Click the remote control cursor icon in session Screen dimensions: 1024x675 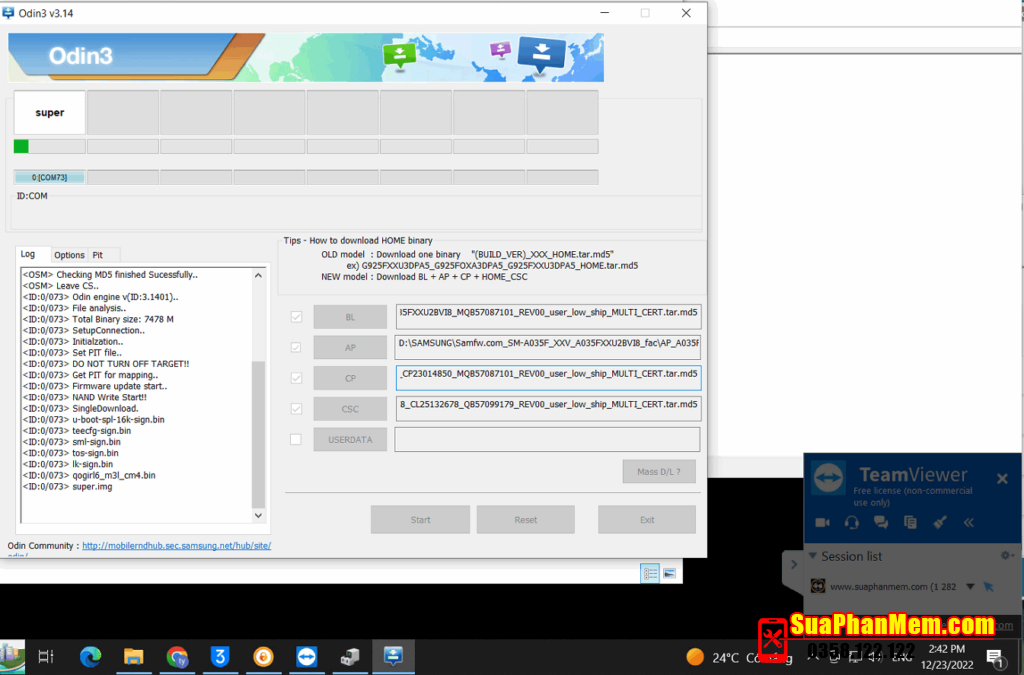[x=988, y=587]
